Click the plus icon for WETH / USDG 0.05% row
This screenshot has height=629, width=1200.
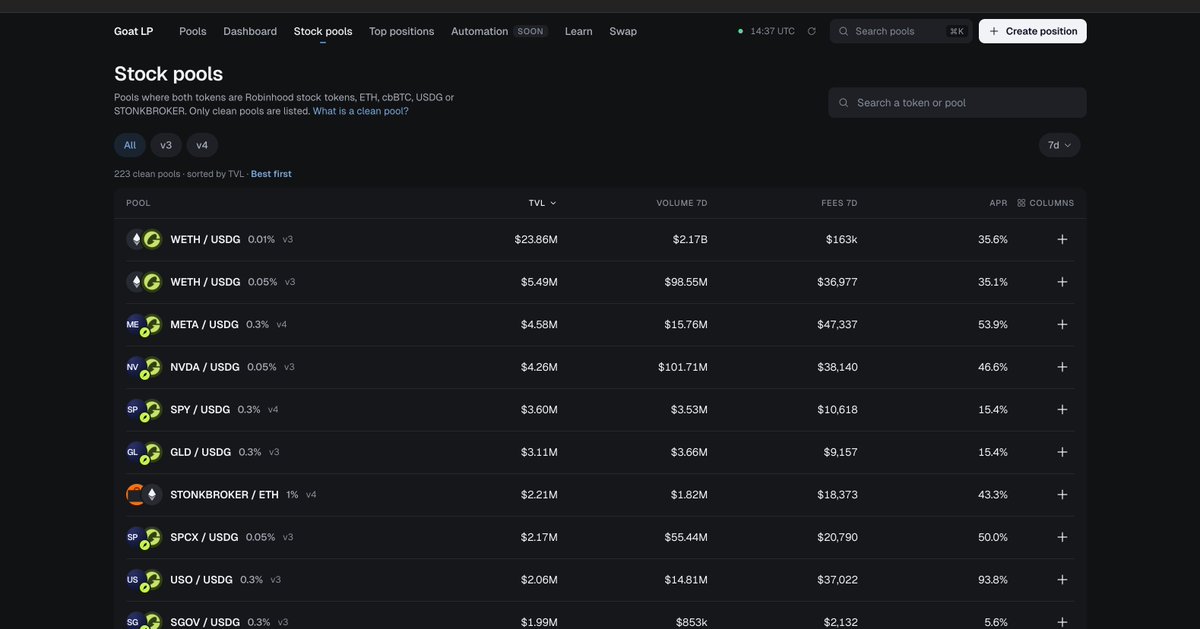pyautogui.click(x=1062, y=282)
